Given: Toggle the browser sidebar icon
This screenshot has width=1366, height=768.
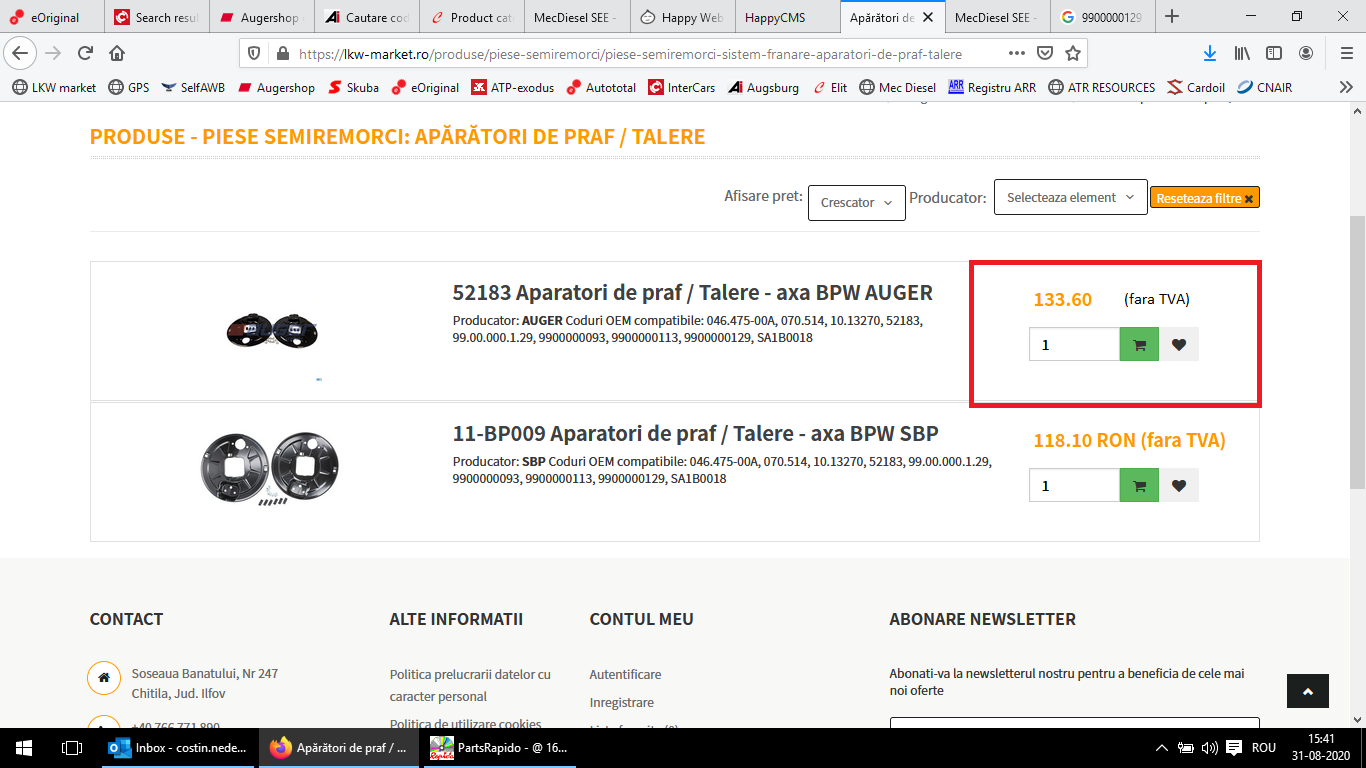Looking at the screenshot, I should coord(1274,53).
